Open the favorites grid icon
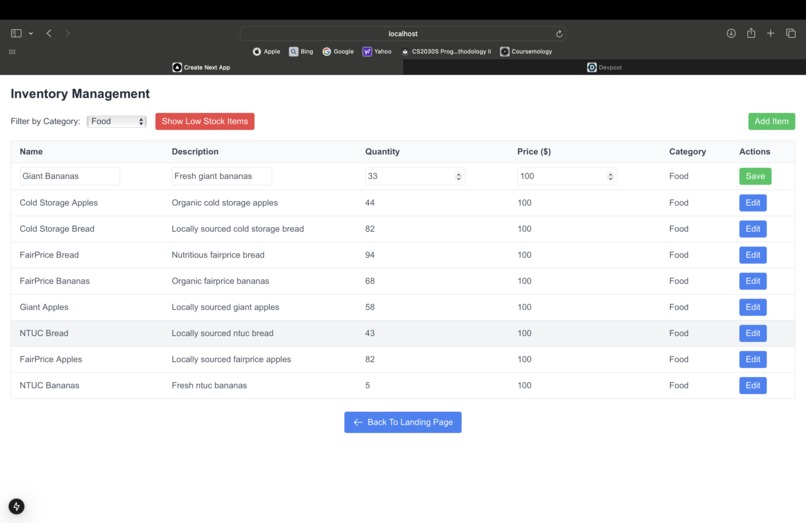 coord(12,51)
